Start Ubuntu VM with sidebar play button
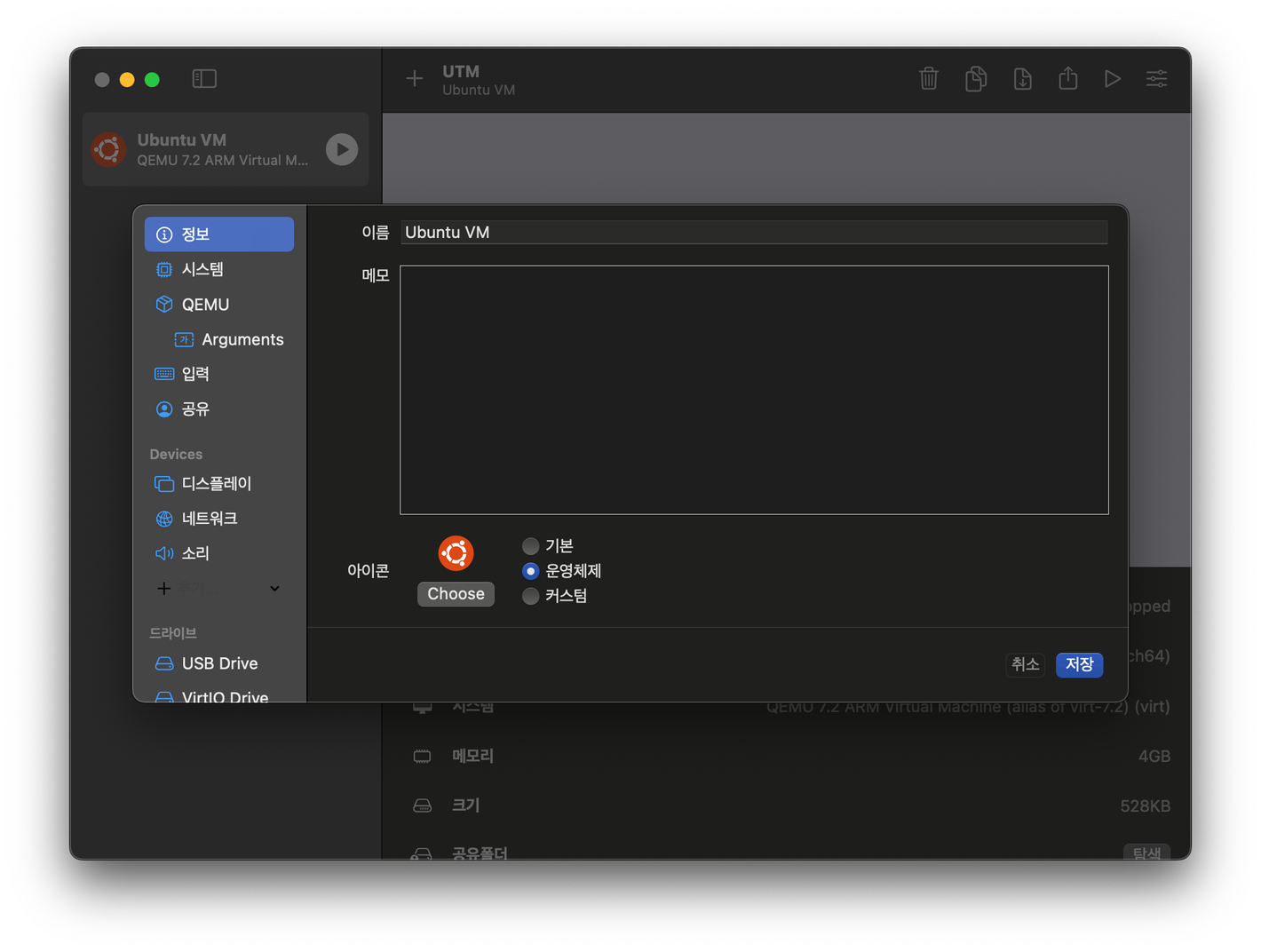 [342, 149]
